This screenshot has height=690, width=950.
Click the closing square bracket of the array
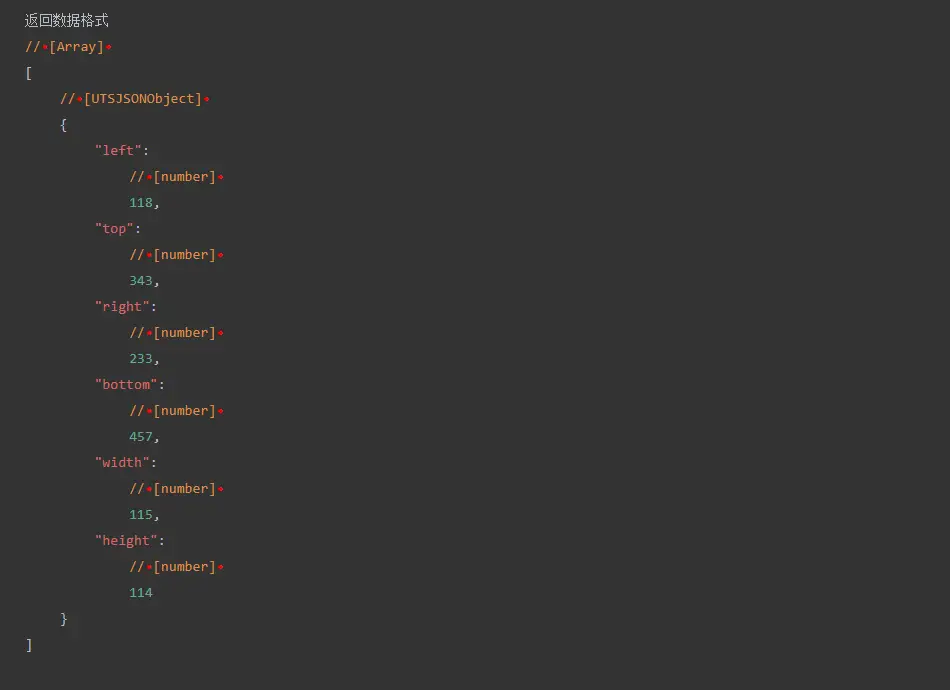[x=29, y=645]
